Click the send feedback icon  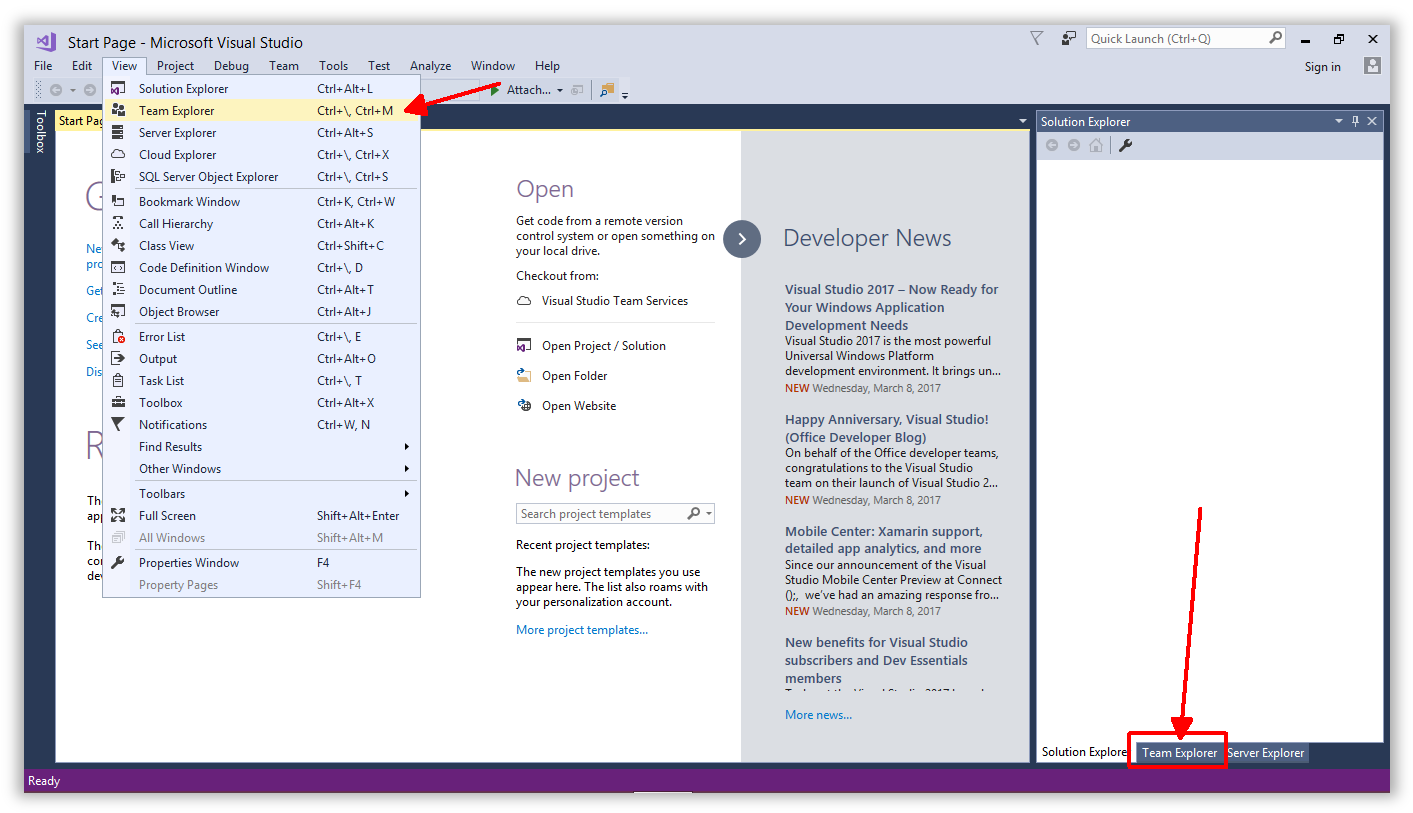click(x=1069, y=38)
